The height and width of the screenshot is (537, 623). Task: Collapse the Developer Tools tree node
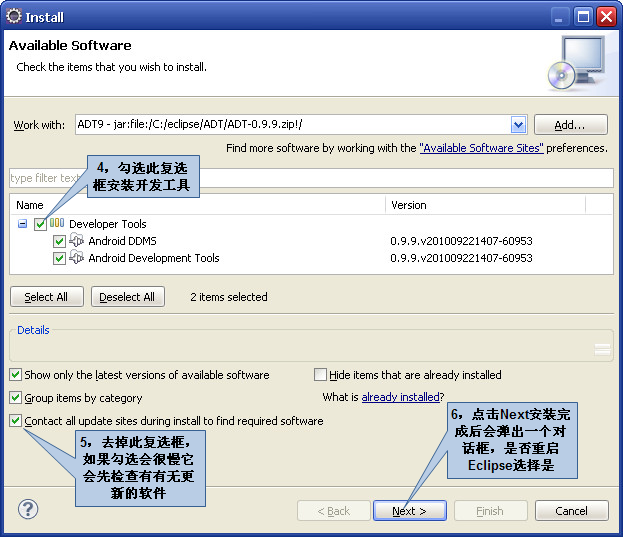pos(23,224)
